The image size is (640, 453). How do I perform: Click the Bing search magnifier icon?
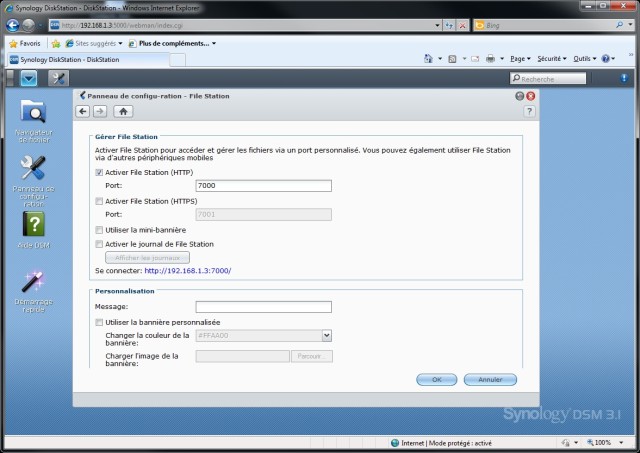click(x=619, y=25)
